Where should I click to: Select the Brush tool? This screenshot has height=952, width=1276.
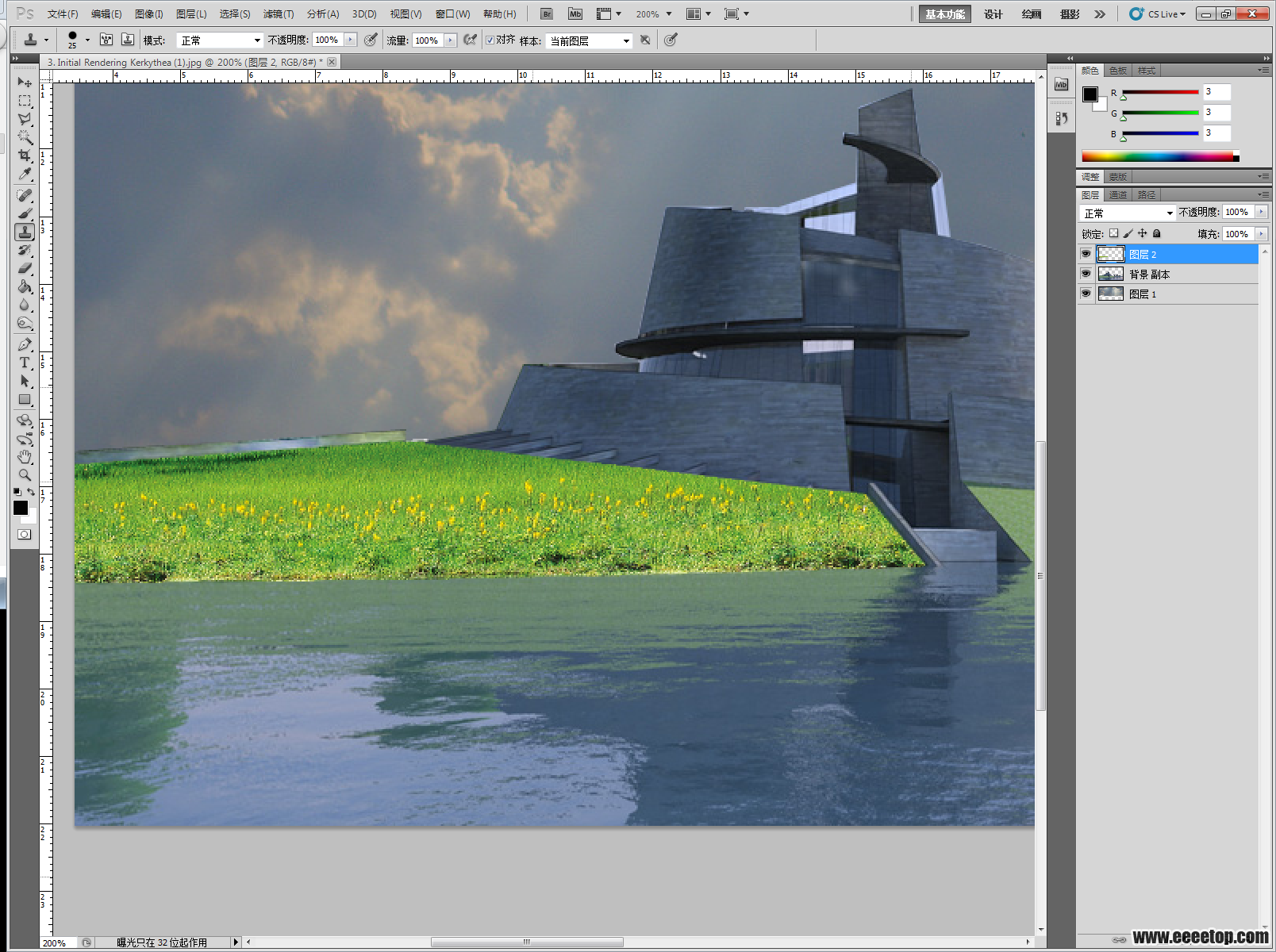pos(25,213)
